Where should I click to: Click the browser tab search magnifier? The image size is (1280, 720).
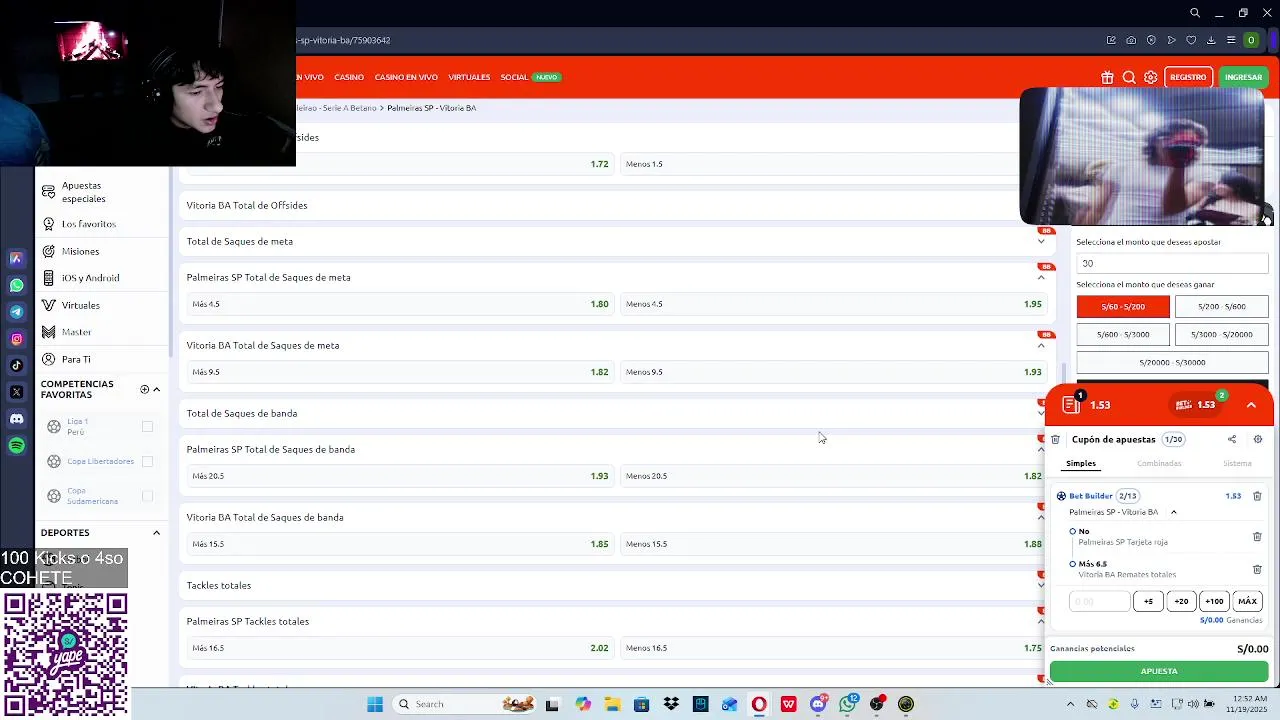click(1195, 13)
